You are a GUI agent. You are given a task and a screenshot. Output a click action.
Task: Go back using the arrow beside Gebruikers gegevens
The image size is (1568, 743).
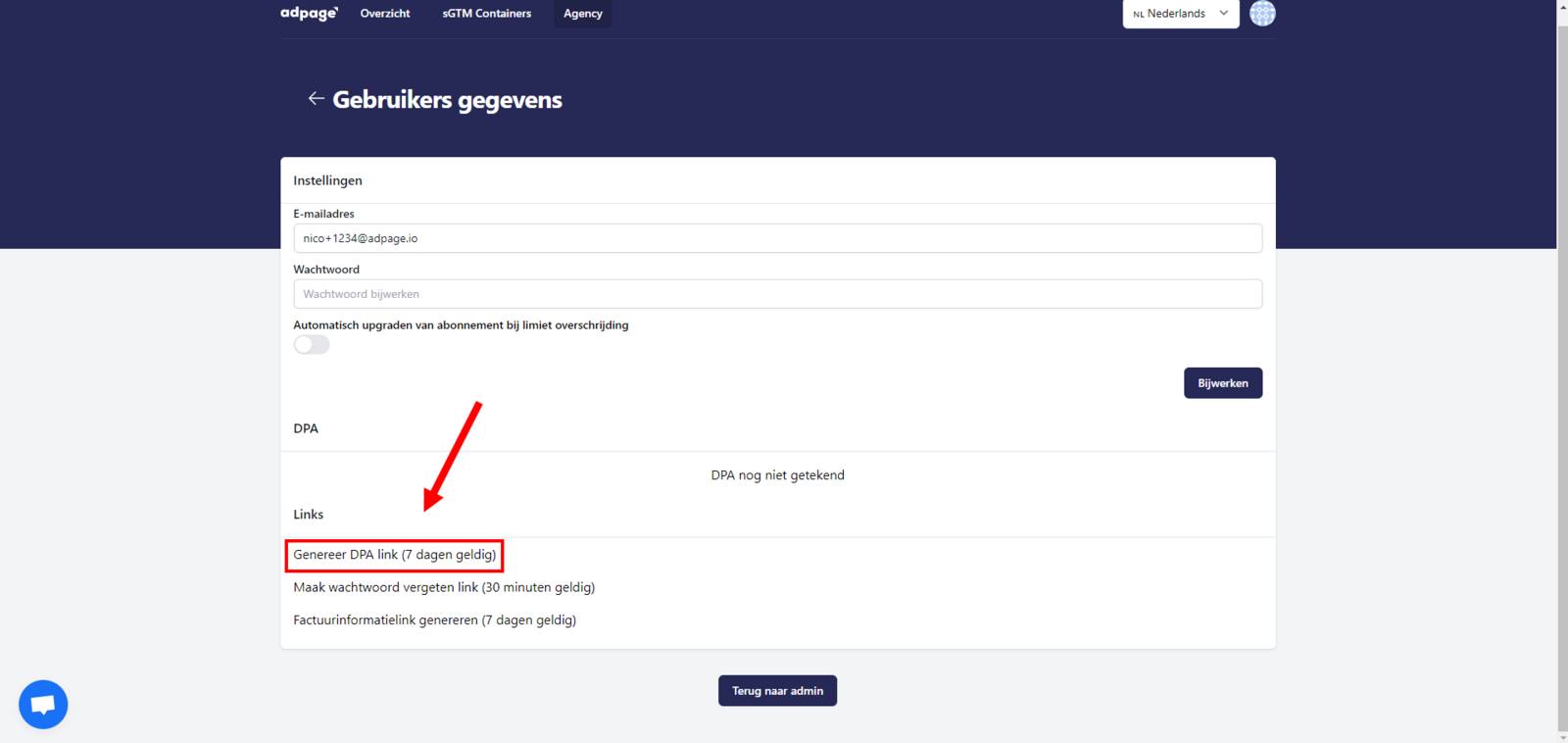click(316, 99)
